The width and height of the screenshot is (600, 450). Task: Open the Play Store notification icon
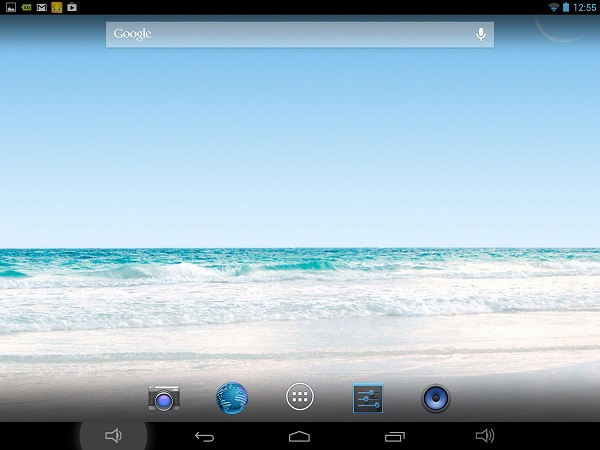[x=72, y=7]
